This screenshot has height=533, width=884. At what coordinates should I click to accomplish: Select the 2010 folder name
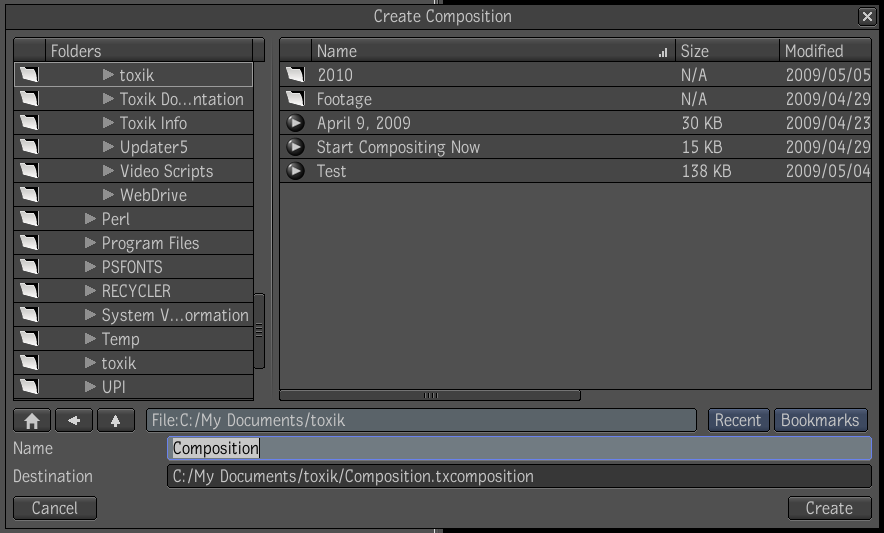point(335,75)
